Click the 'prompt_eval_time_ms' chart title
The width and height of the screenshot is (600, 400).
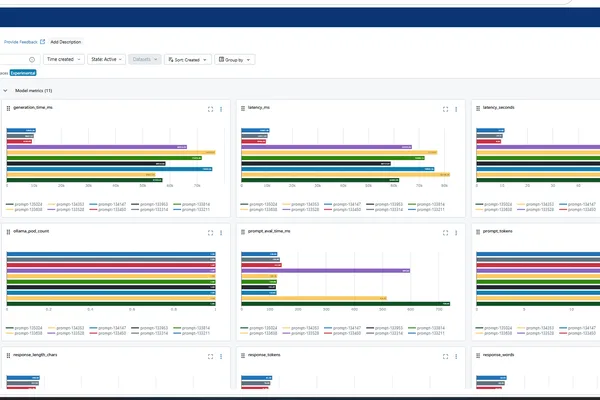(x=269, y=231)
